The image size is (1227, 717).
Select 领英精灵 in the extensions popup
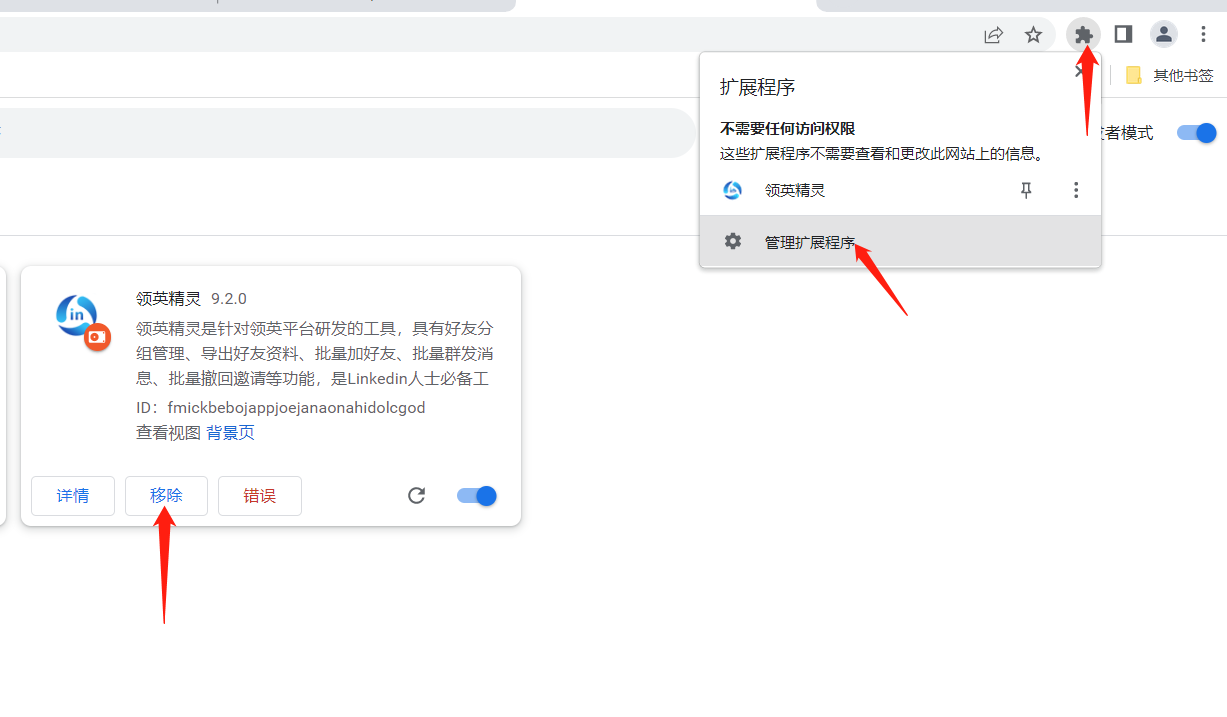tap(794, 190)
